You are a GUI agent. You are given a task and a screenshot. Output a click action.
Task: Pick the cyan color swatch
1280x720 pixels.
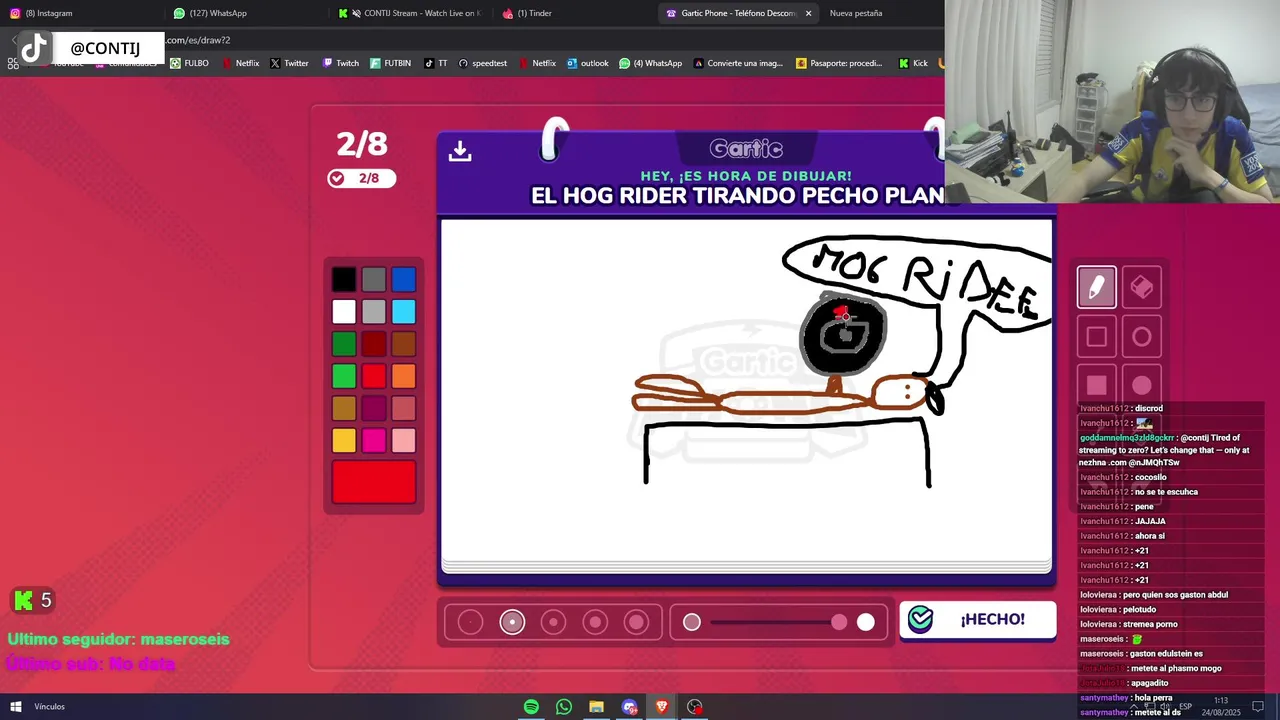[403, 312]
